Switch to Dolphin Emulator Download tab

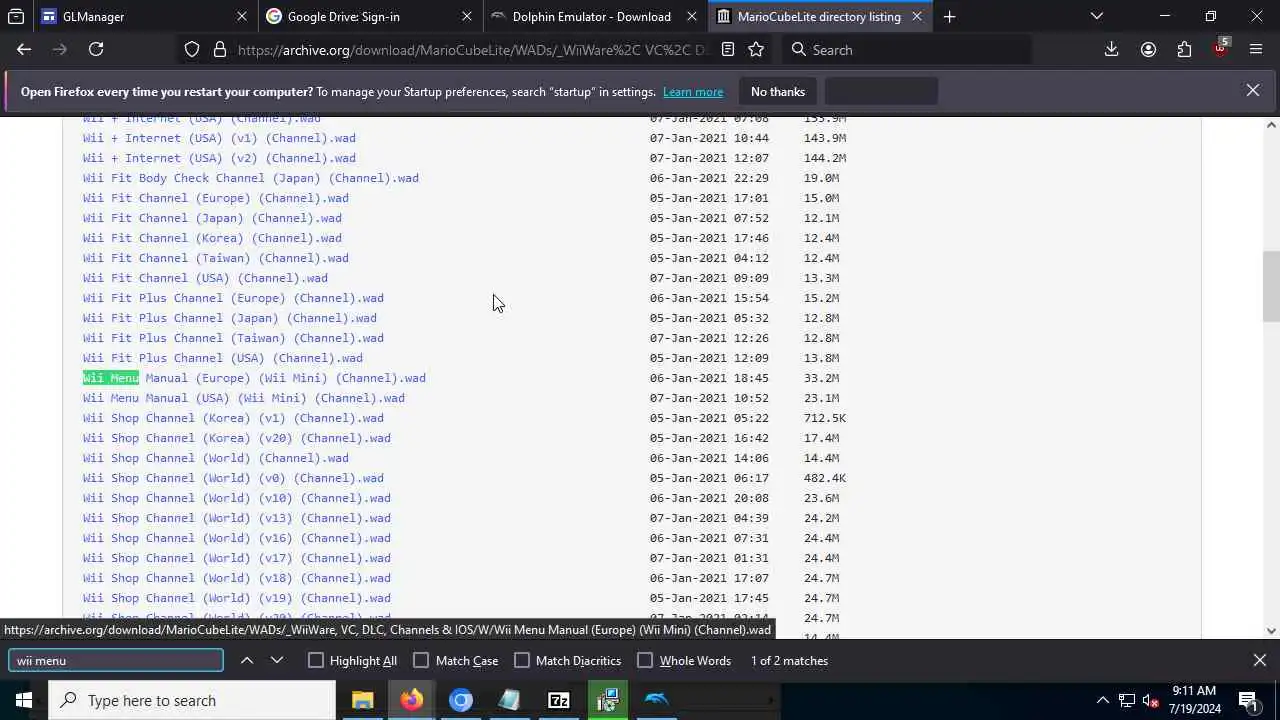[x=594, y=16]
